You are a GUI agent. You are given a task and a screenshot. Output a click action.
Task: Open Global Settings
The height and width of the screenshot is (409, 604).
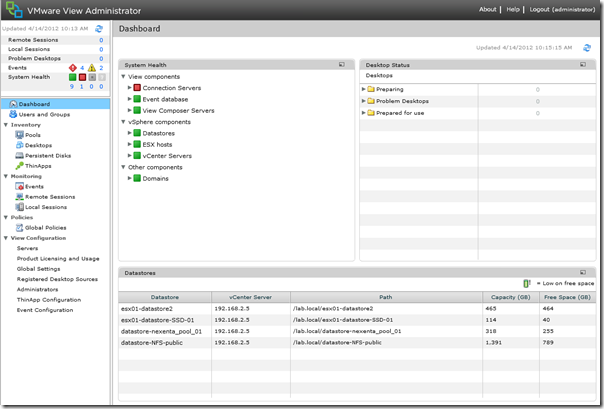pos(38,269)
